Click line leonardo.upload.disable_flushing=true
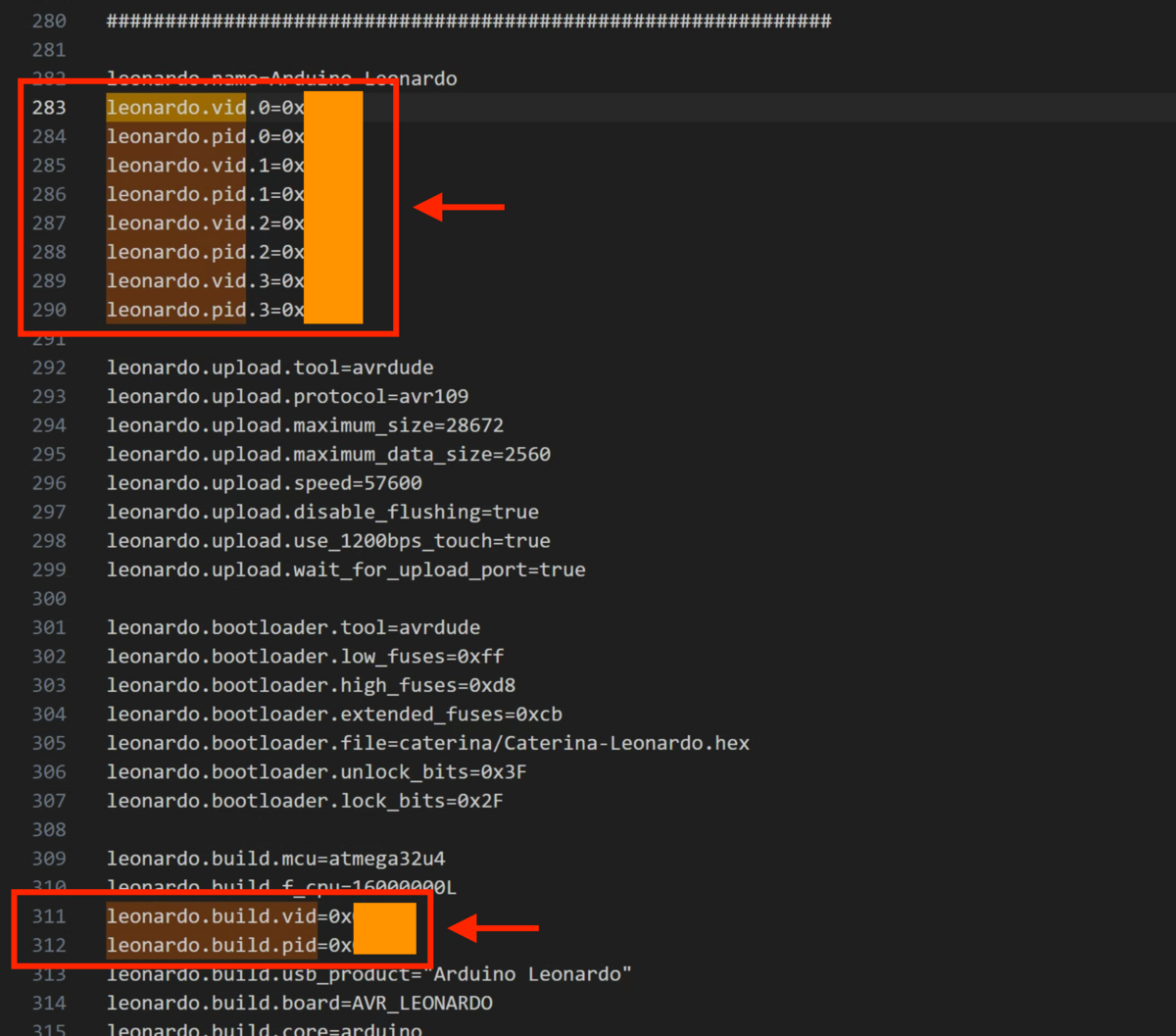This screenshot has height=1036, width=1176. click(x=323, y=513)
